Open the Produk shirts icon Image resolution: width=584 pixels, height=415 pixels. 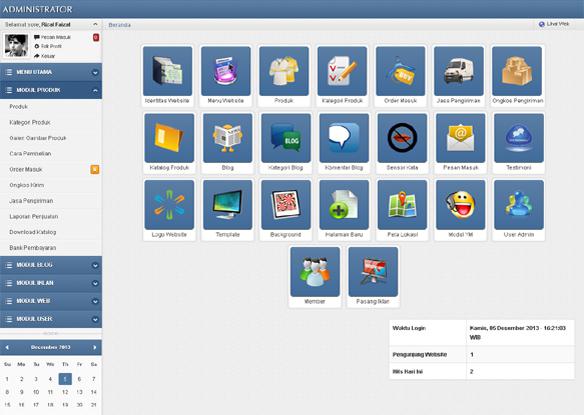(x=284, y=71)
